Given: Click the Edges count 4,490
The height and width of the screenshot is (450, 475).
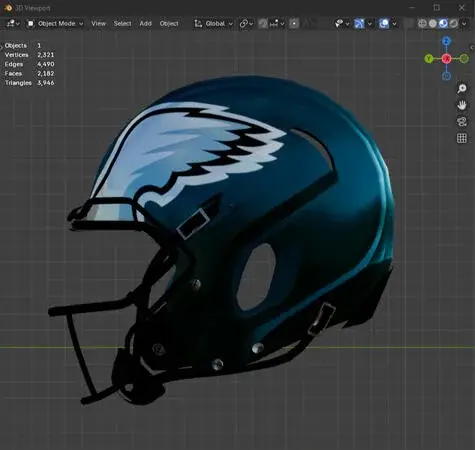Looking at the screenshot, I should coord(46,64).
